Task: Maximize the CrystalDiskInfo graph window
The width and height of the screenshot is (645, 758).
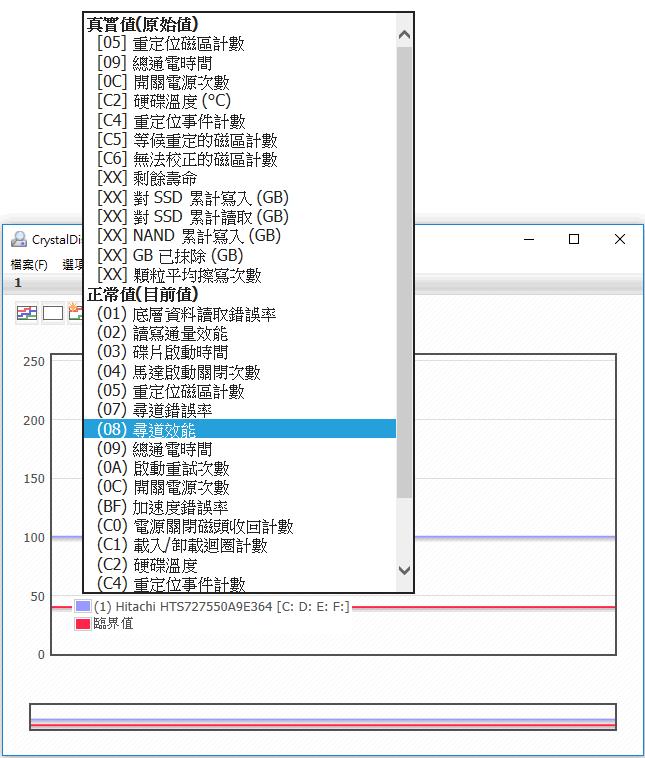Action: coord(574,239)
